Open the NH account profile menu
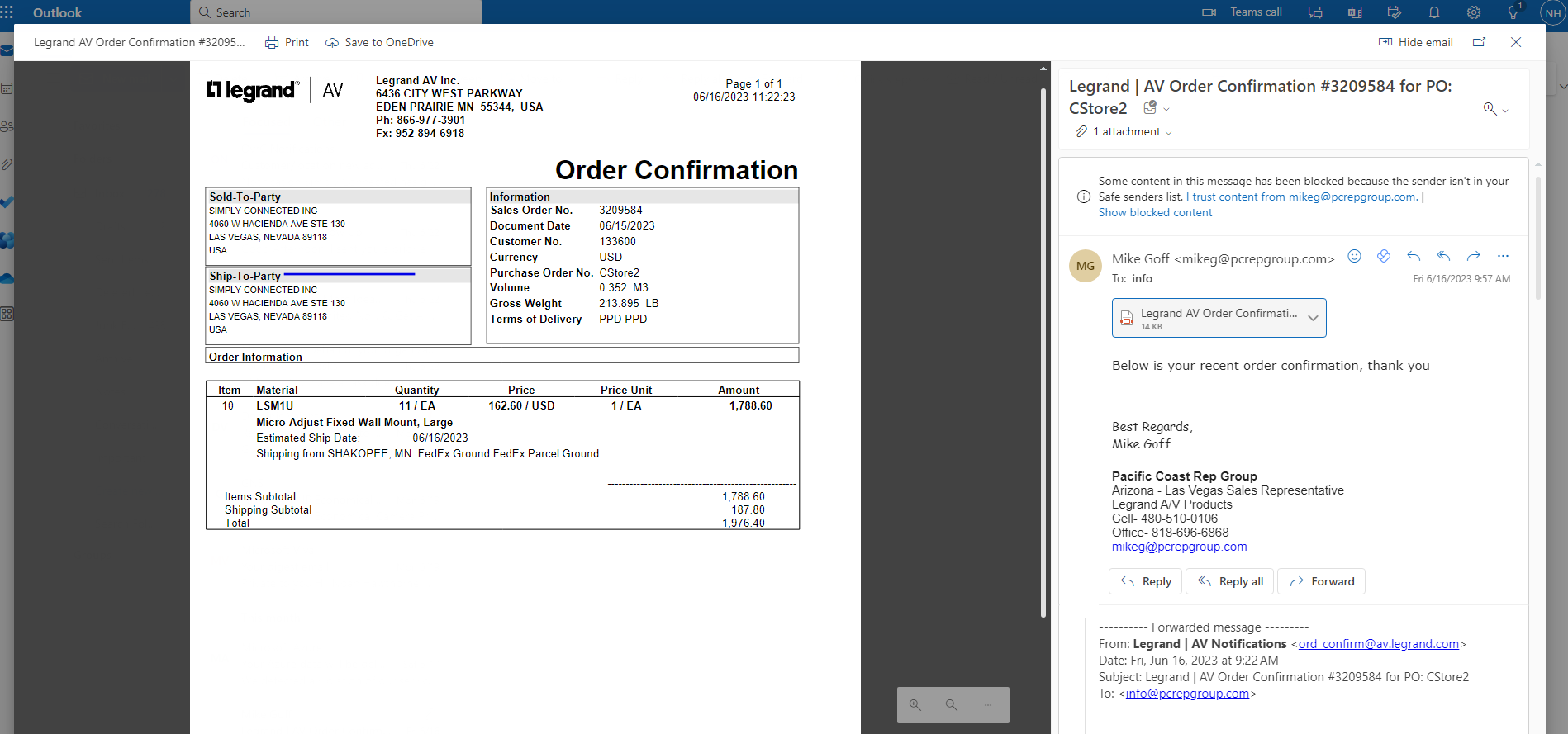1568x734 pixels. click(1553, 13)
